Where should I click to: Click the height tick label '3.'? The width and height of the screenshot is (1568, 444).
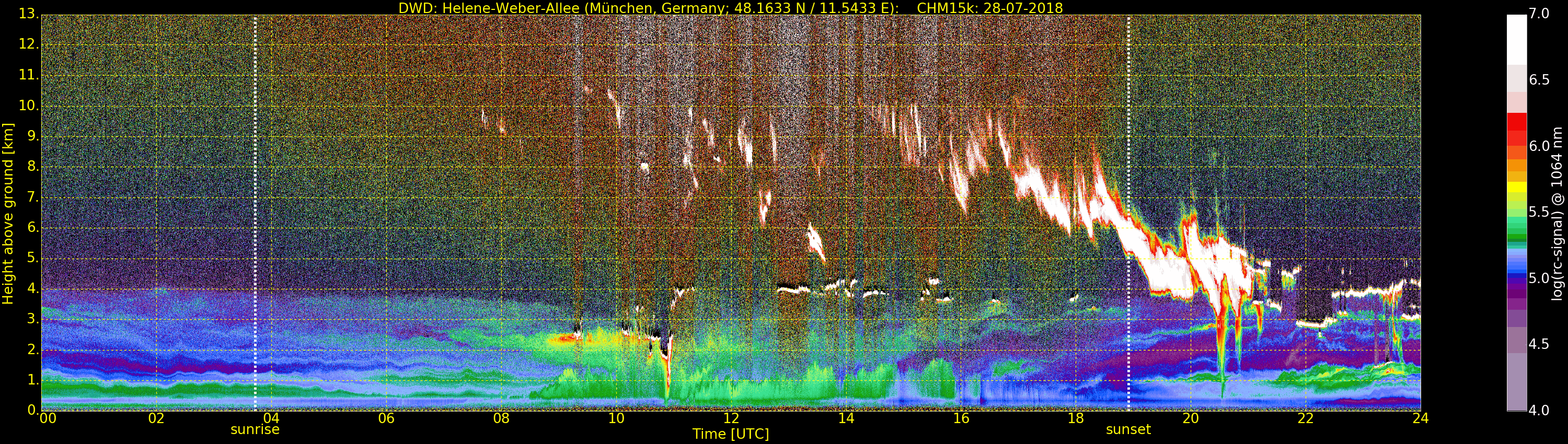click(33, 319)
